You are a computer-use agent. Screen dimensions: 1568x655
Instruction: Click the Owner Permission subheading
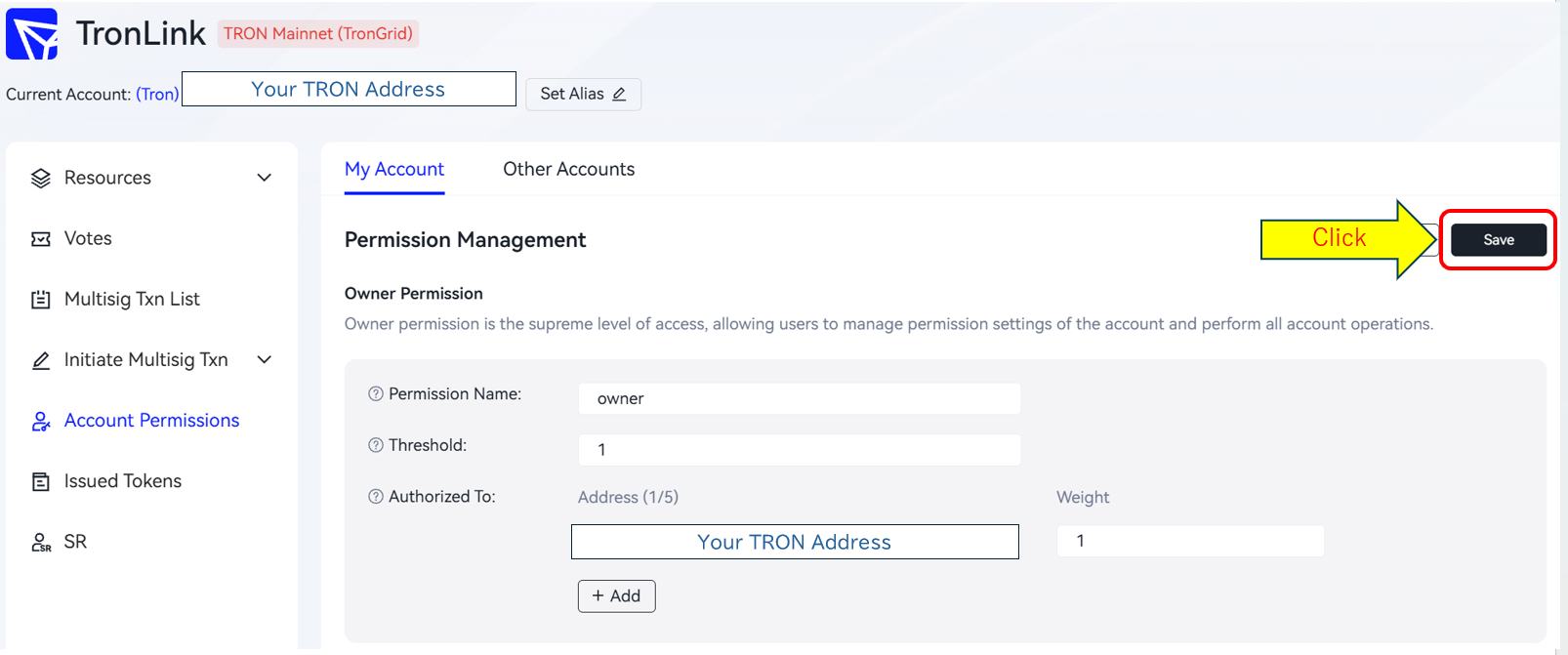coord(414,294)
